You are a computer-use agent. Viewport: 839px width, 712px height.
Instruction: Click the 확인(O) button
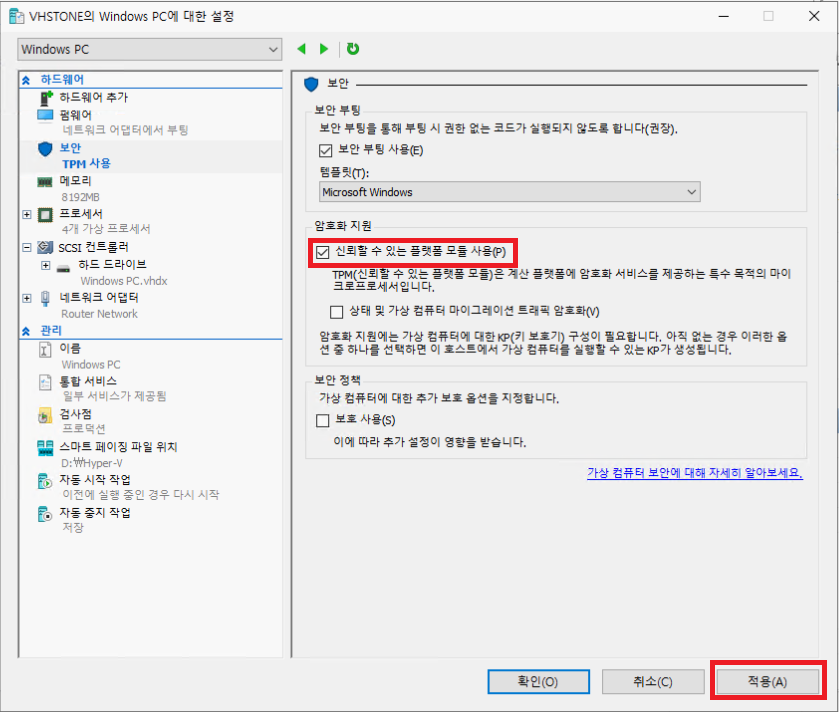(538, 682)
